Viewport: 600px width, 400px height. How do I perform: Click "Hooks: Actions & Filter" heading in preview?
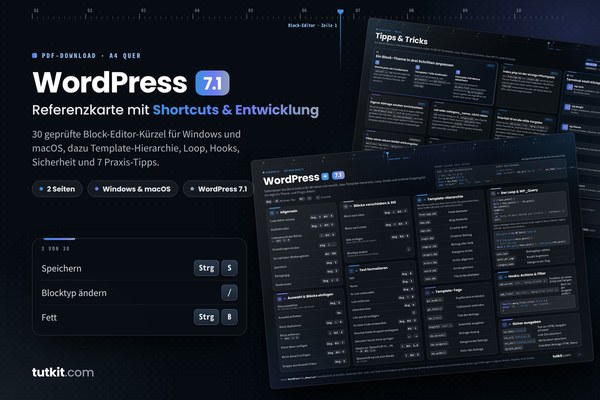pyautogui.click(x=527, y=275)
